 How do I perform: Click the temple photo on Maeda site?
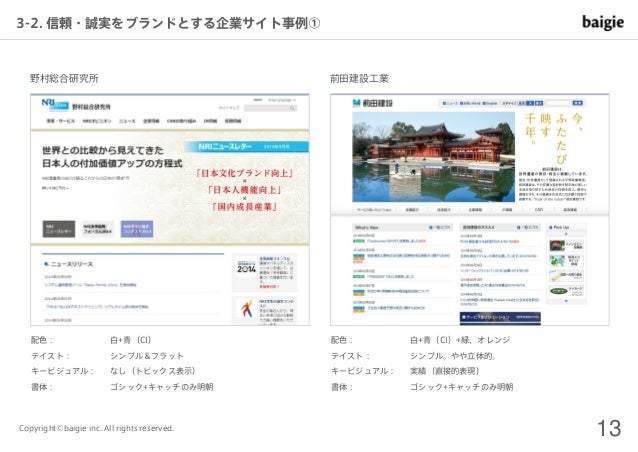click(x=433, y=157)
